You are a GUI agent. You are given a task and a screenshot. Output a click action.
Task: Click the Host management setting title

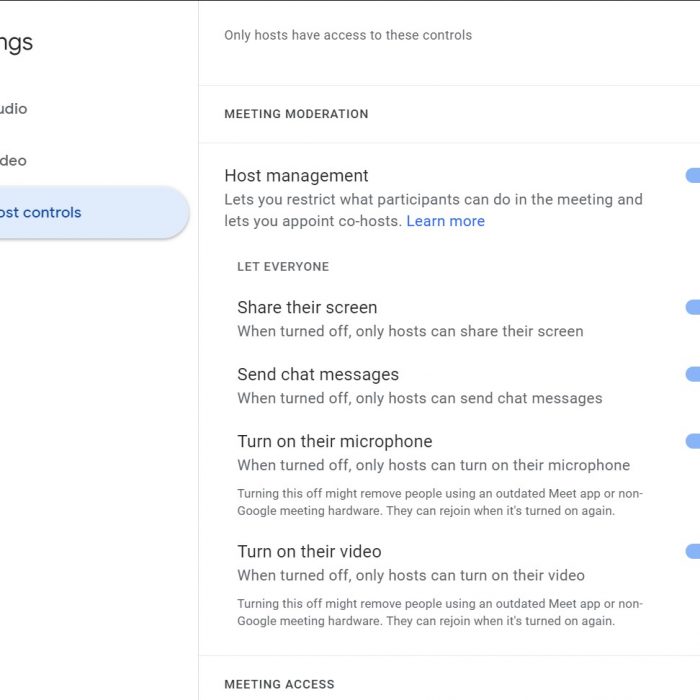tap(296, 175)
